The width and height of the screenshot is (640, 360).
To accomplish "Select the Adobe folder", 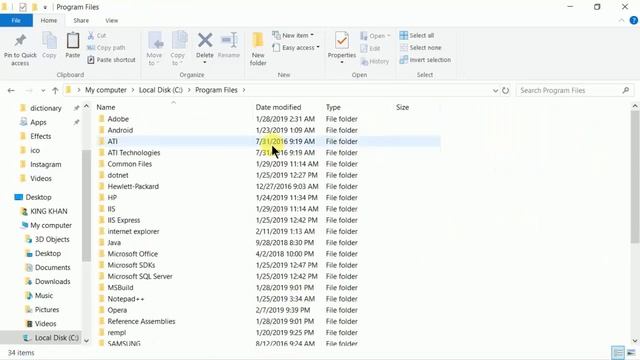I will point(118,119).
